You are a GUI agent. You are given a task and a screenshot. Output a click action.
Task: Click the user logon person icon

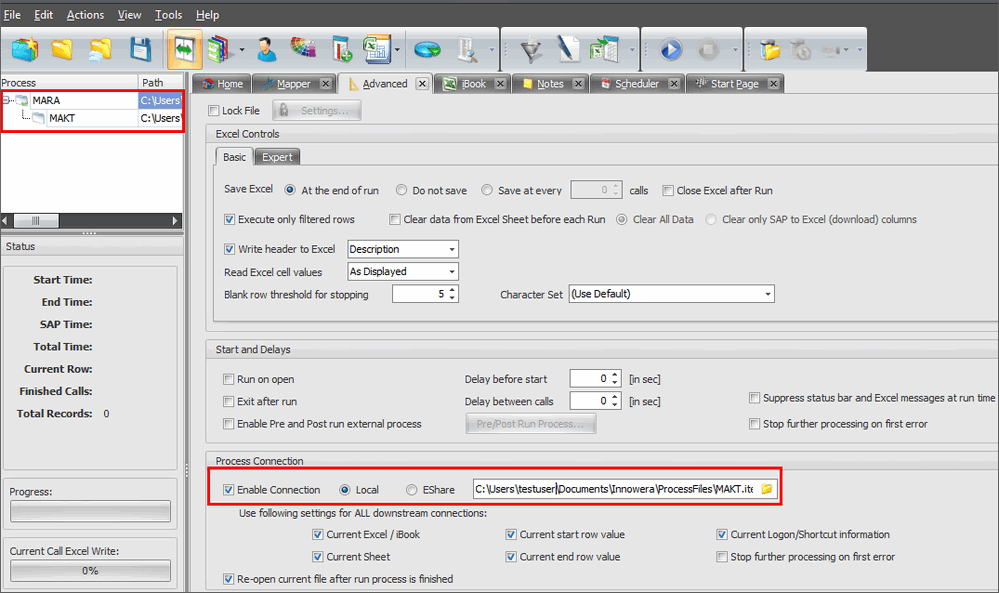[x=265, y=49]
